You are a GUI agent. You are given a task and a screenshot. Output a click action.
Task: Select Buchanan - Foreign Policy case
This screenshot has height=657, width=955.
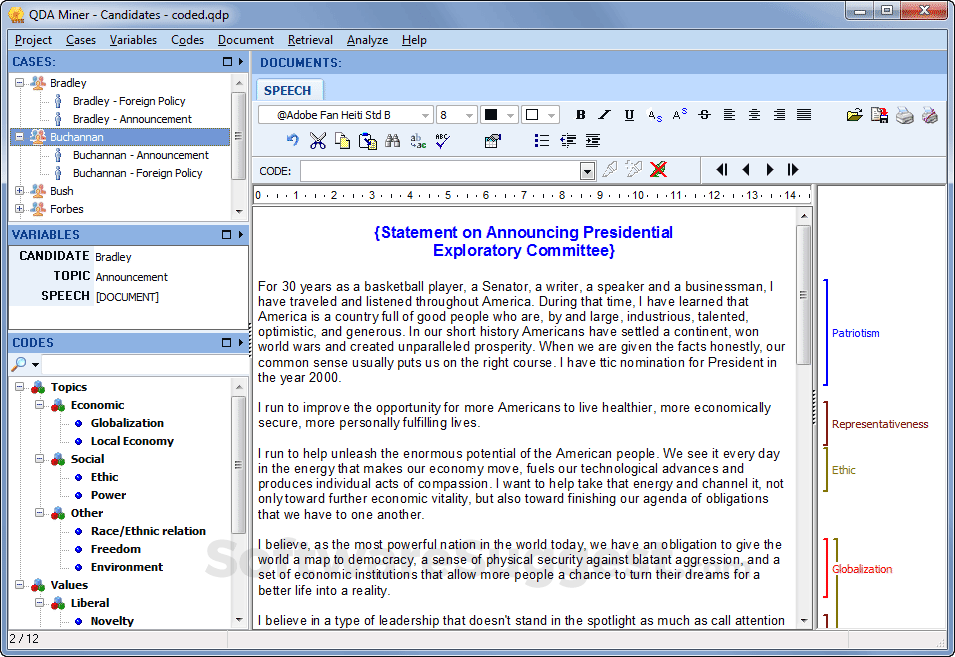[137, 173]
